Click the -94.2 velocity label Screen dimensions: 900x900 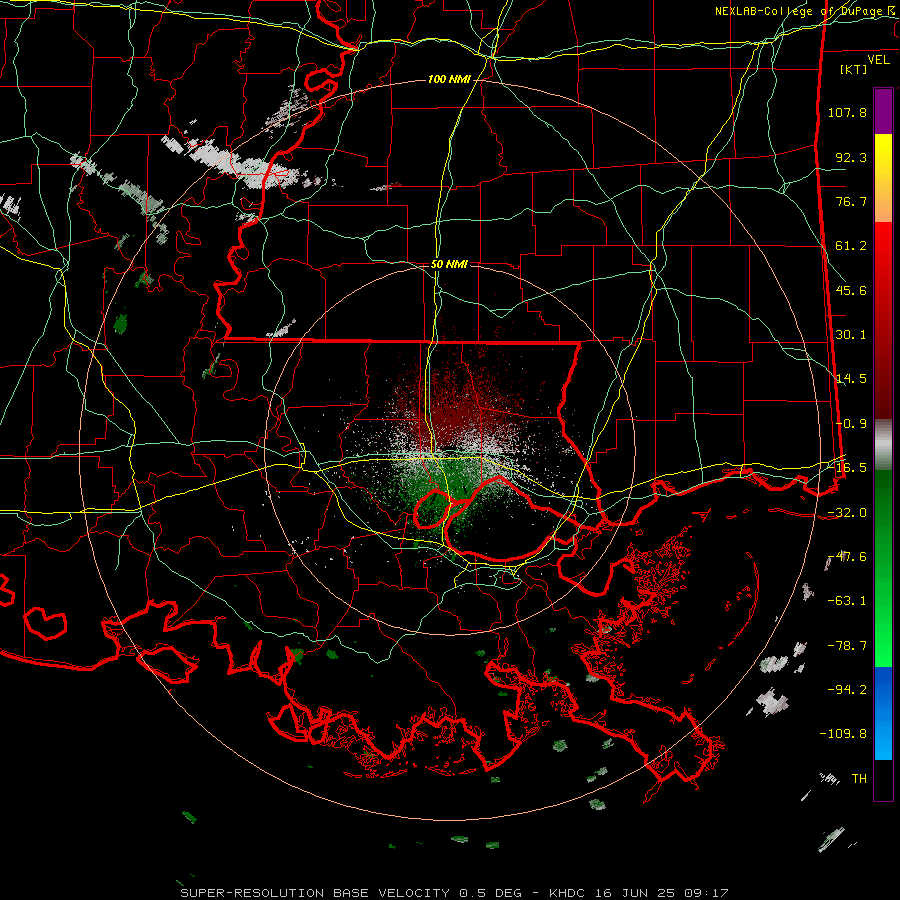[847, 689]
